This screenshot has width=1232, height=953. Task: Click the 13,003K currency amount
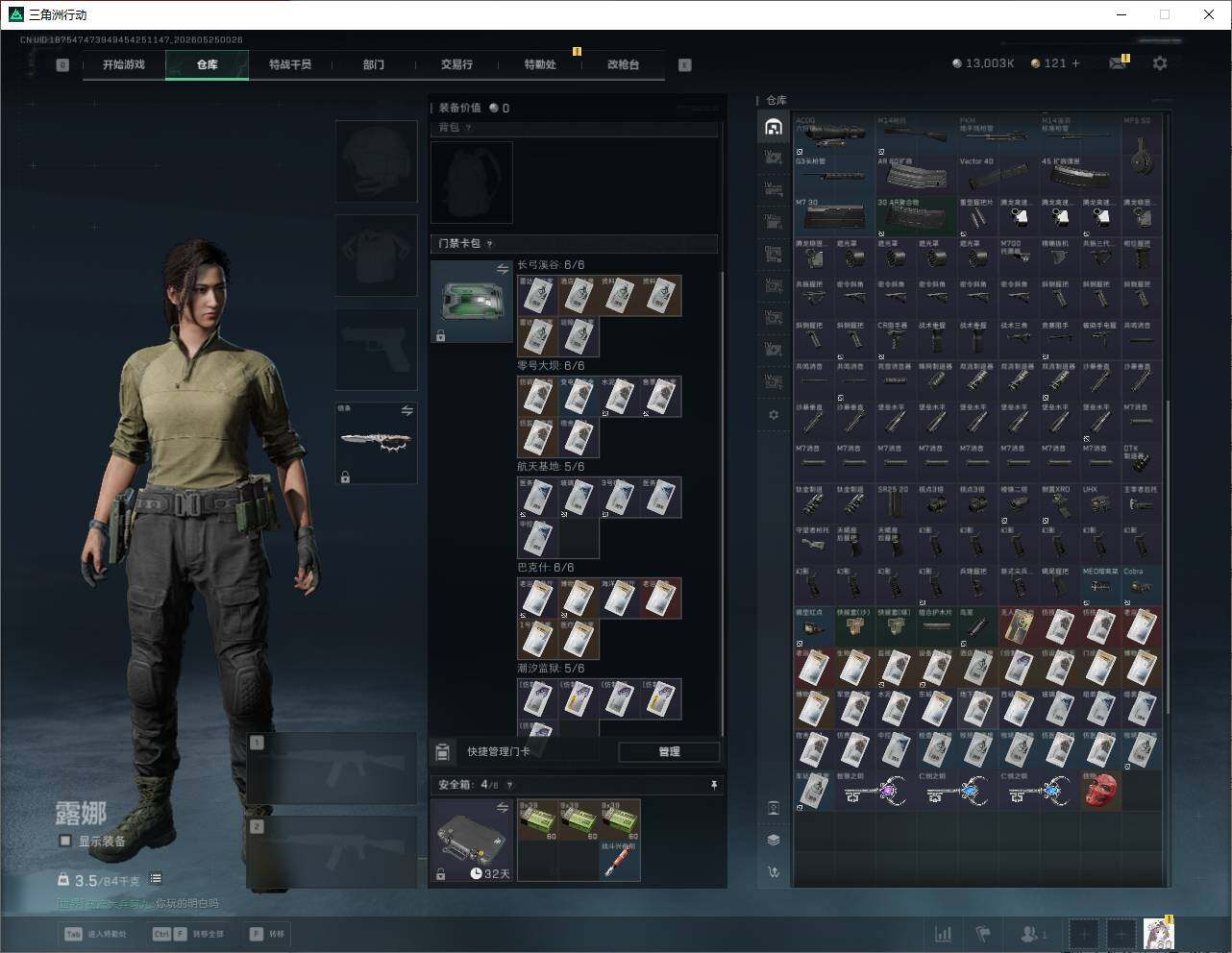[x=990, y=63]
